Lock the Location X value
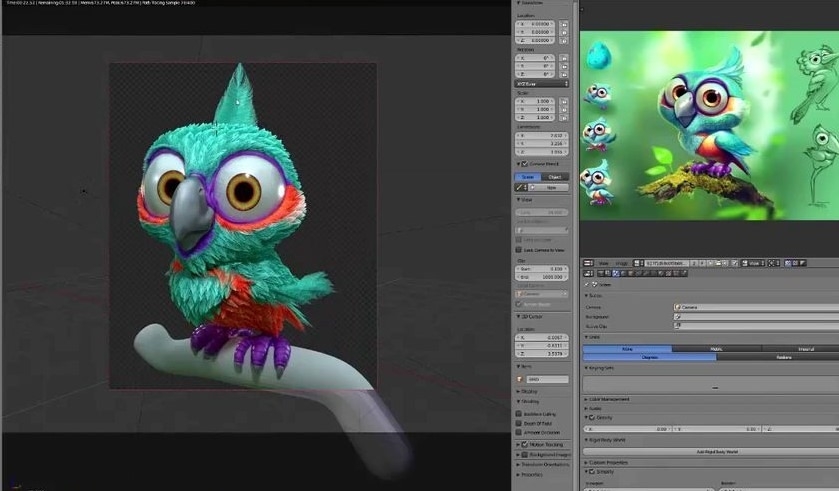Image resolution: width=839 pixels, height=491 pixels. pos(564,24)
